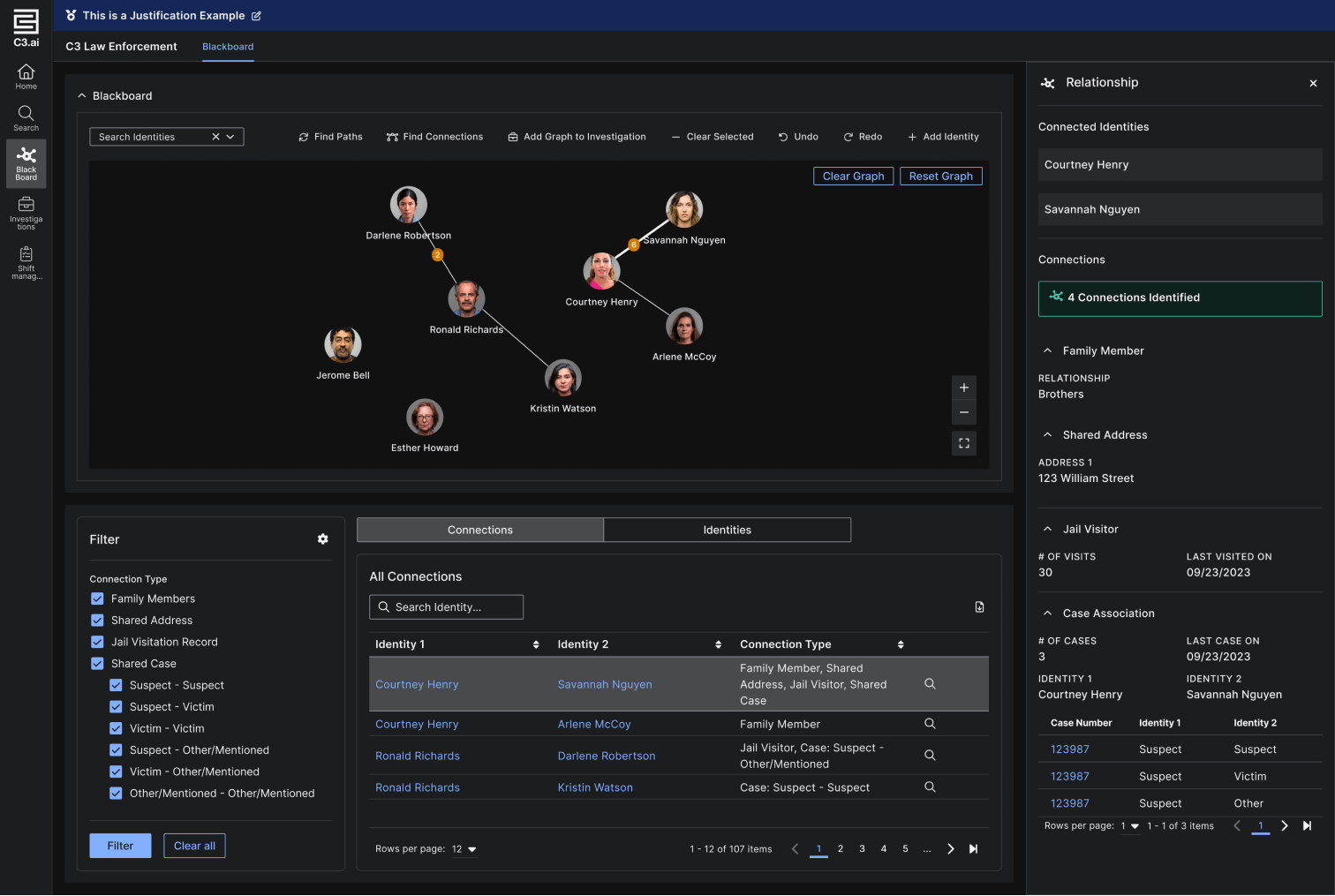The width and height of the screenshot is (1335, 896).
Task: Collapse the Jail Visitor section
Action: pos(1048,529)
